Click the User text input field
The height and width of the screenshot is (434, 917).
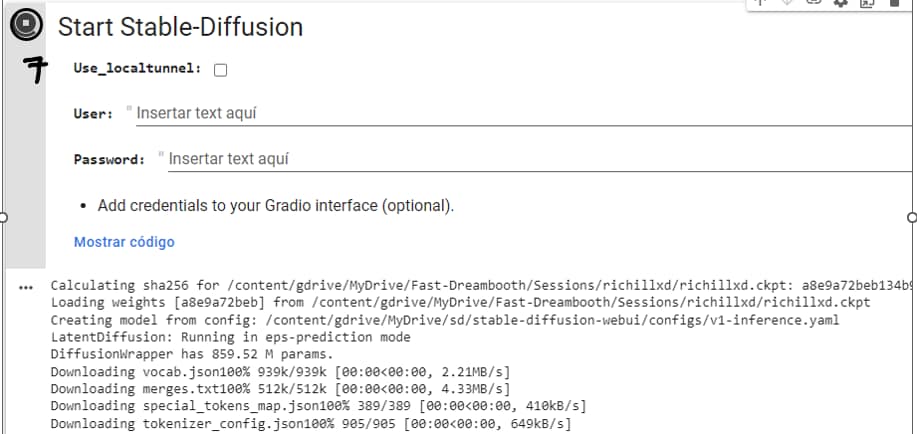click(520, 113)
